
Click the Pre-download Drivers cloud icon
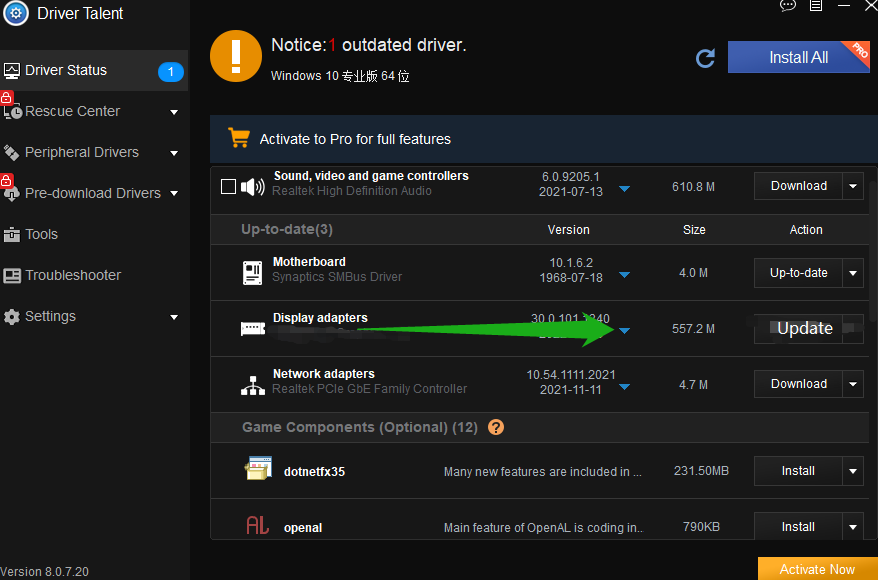point(12,194)
